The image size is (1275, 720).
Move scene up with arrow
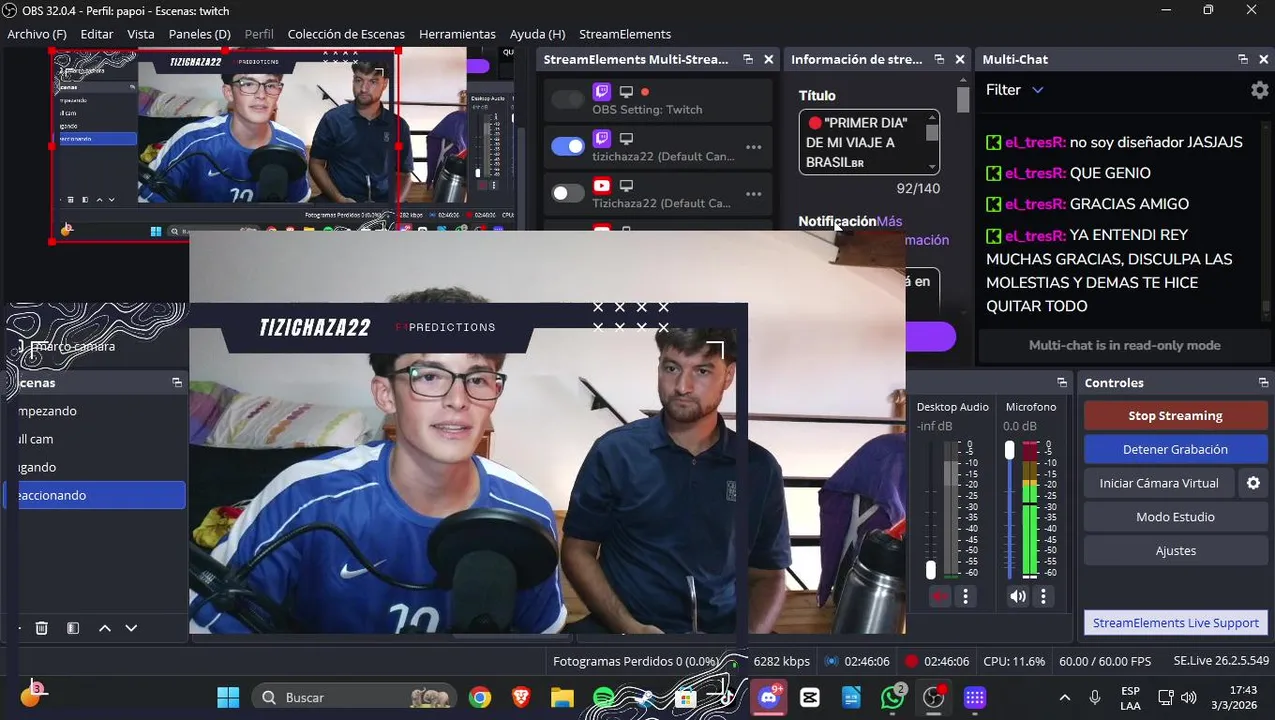click(104, 628)
